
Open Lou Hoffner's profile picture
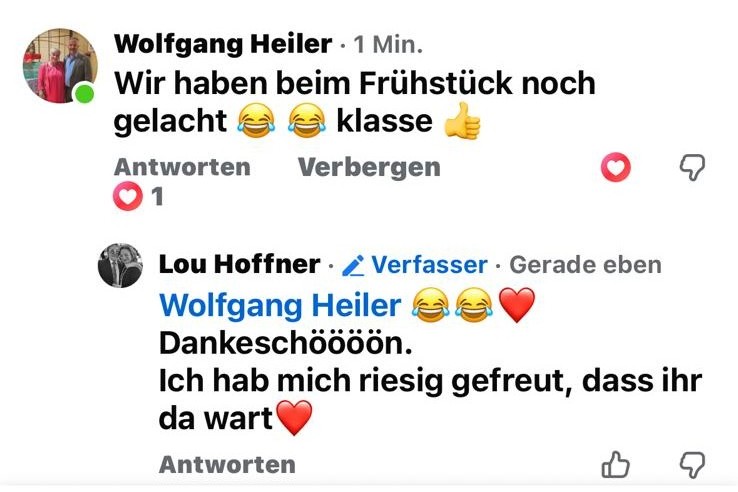pos(120,265)
